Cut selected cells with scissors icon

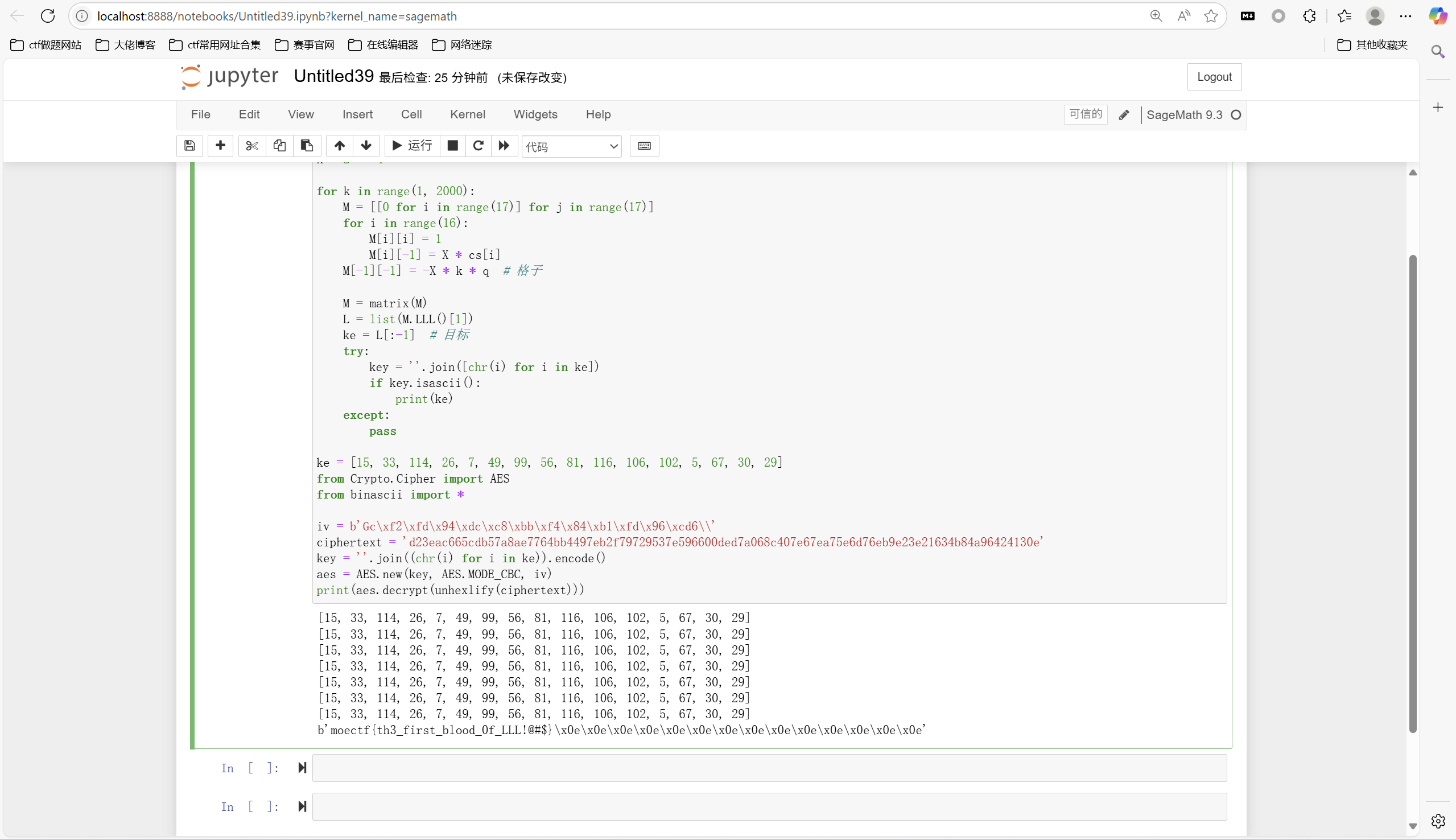[252, 146]
